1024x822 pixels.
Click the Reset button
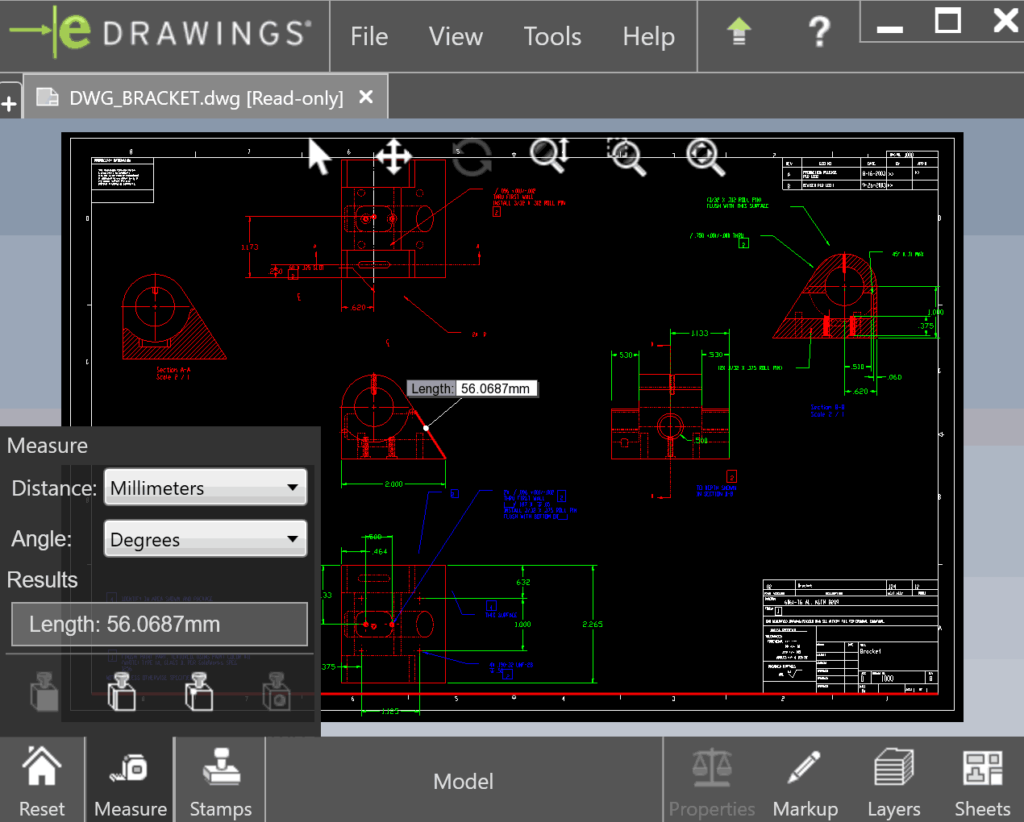pyautogui.click(x=43, y=779)
